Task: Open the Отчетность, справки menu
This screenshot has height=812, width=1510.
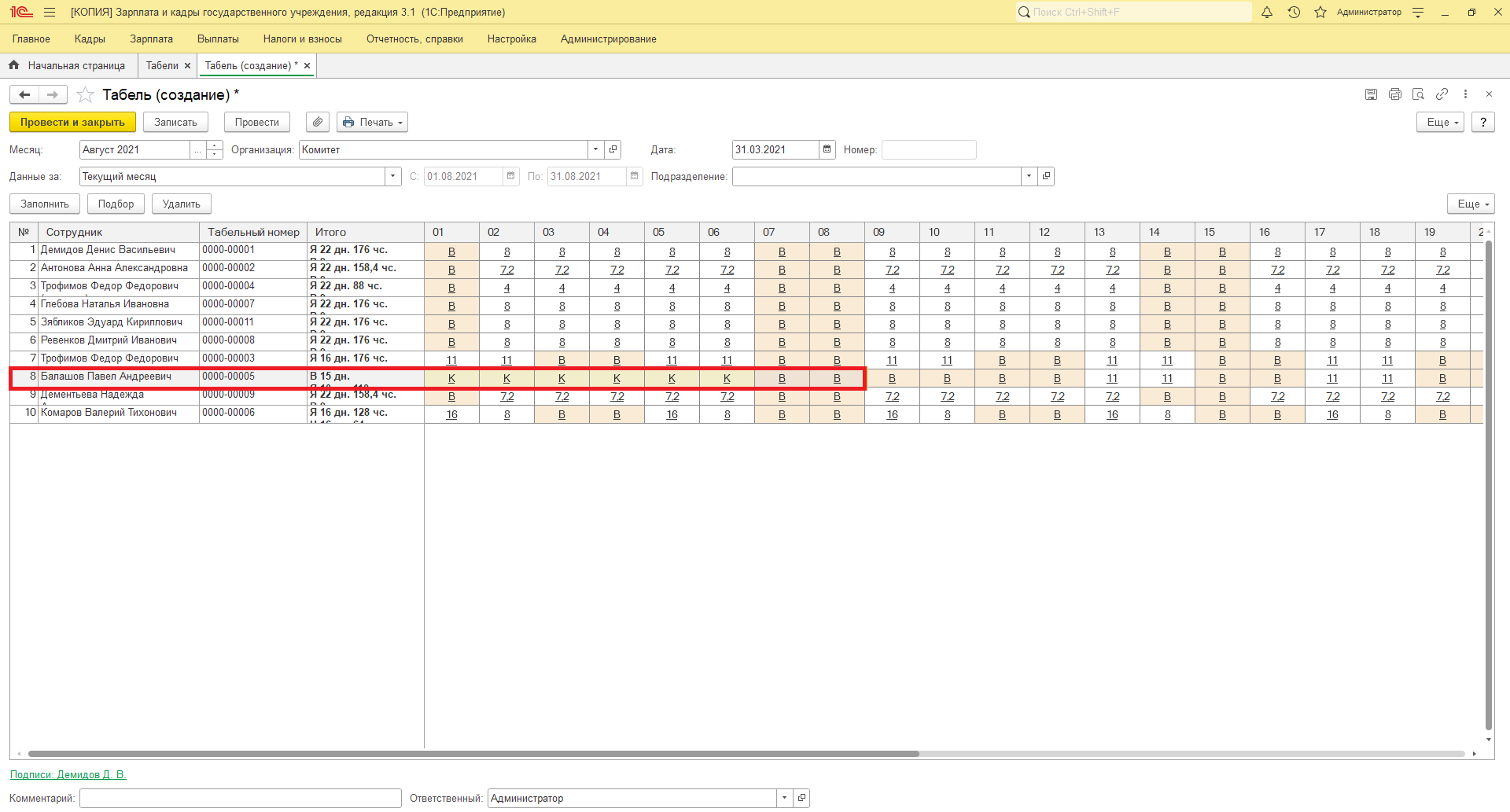Action: (414, 39)
